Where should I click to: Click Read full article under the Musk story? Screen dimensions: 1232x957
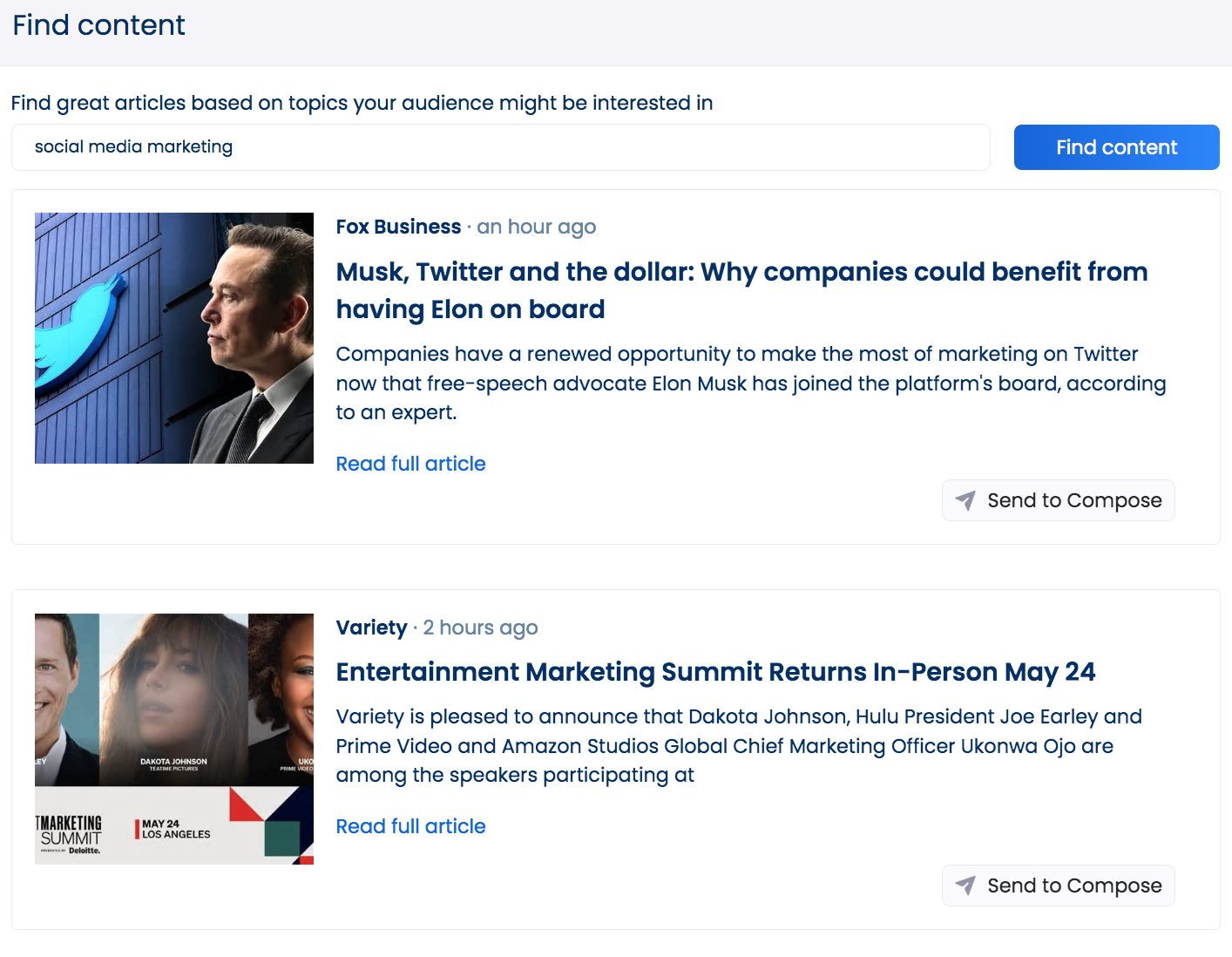click(x=410, y=463)
